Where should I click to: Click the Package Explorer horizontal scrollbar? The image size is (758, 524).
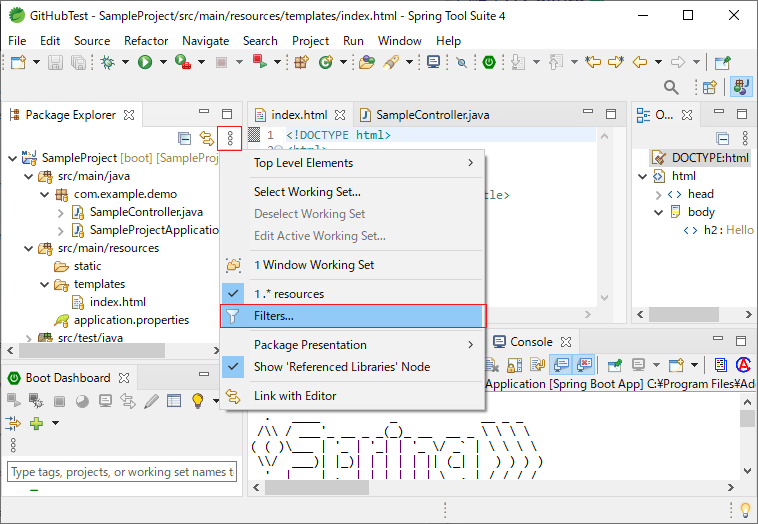pos(92,350)
